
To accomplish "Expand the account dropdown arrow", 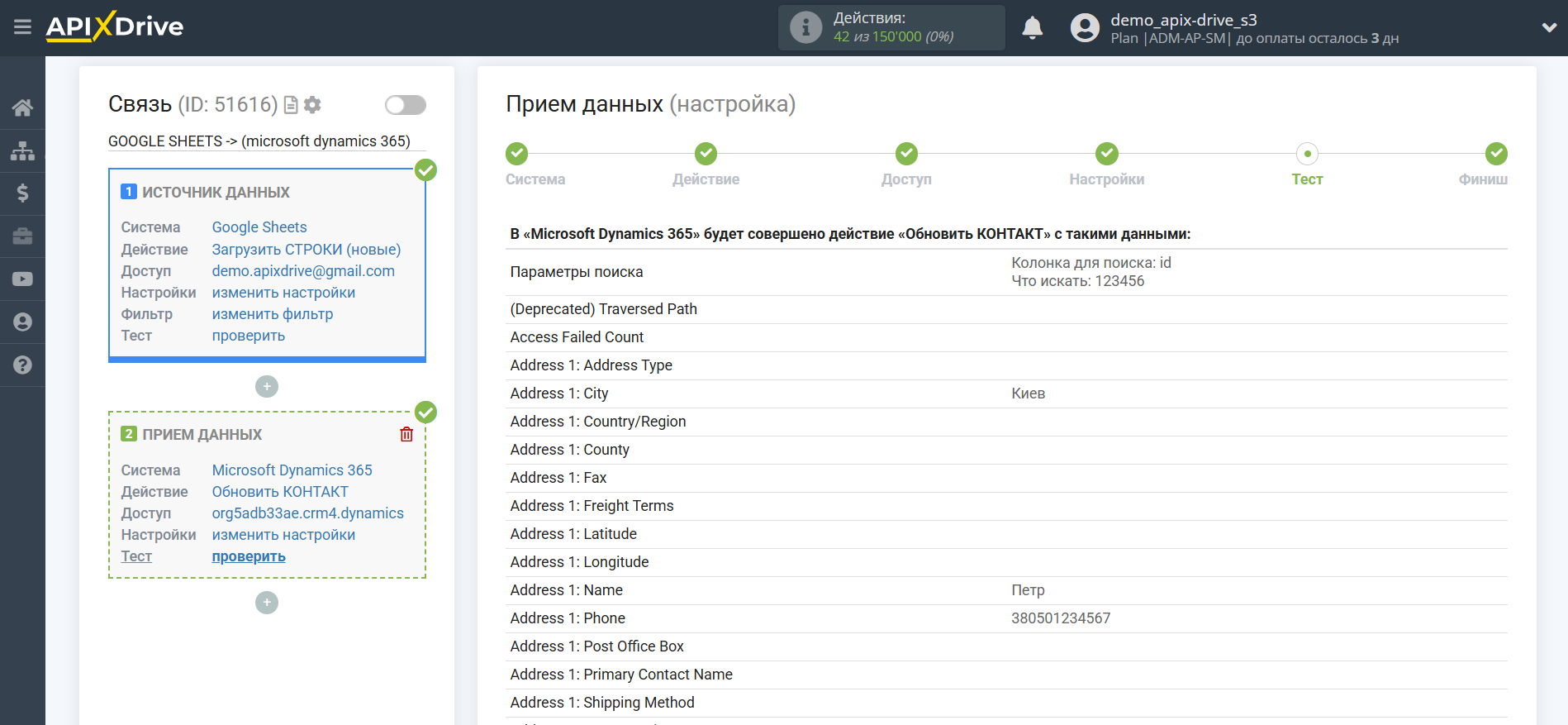I will click(1549, 27).
